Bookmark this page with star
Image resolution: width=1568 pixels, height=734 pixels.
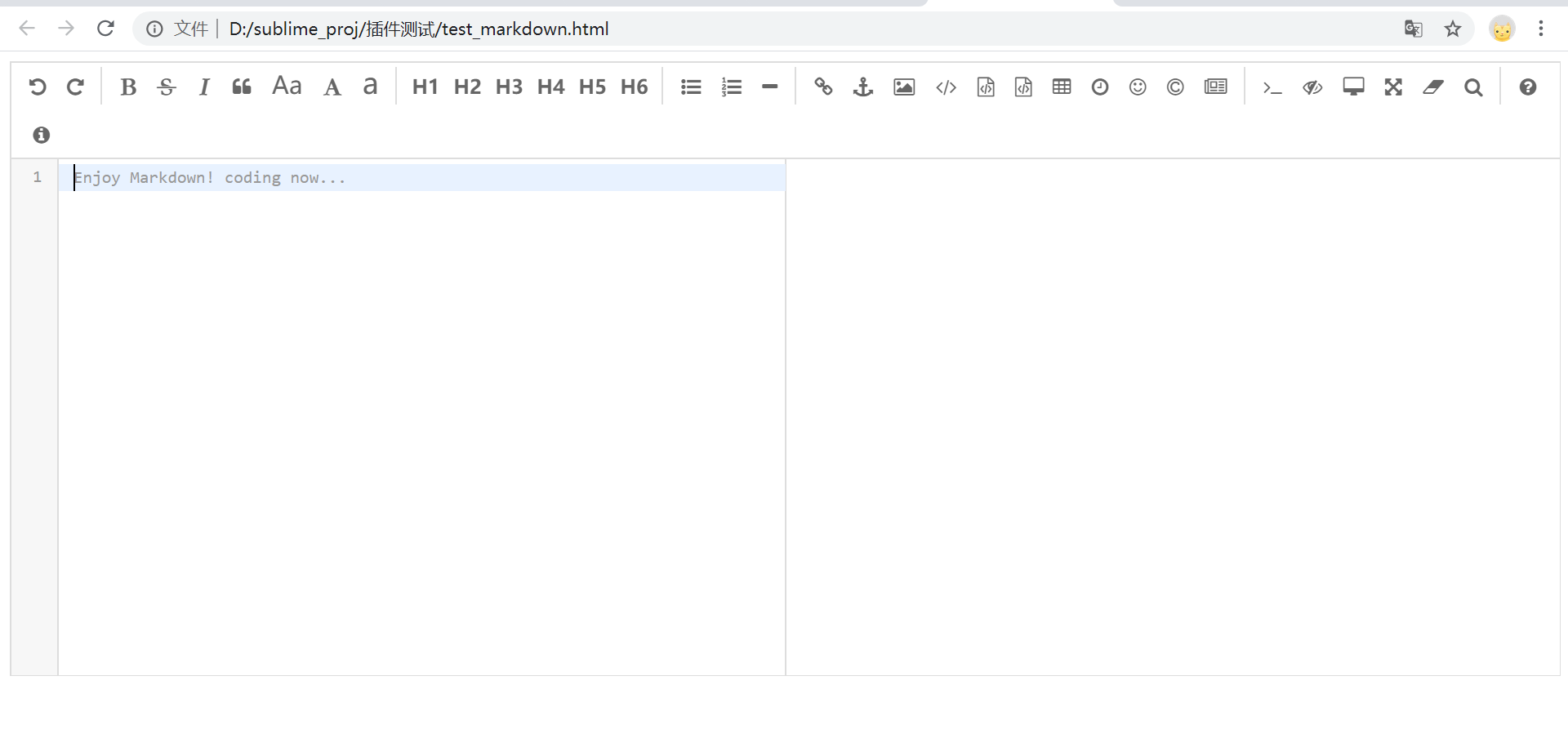point(1453,29)
